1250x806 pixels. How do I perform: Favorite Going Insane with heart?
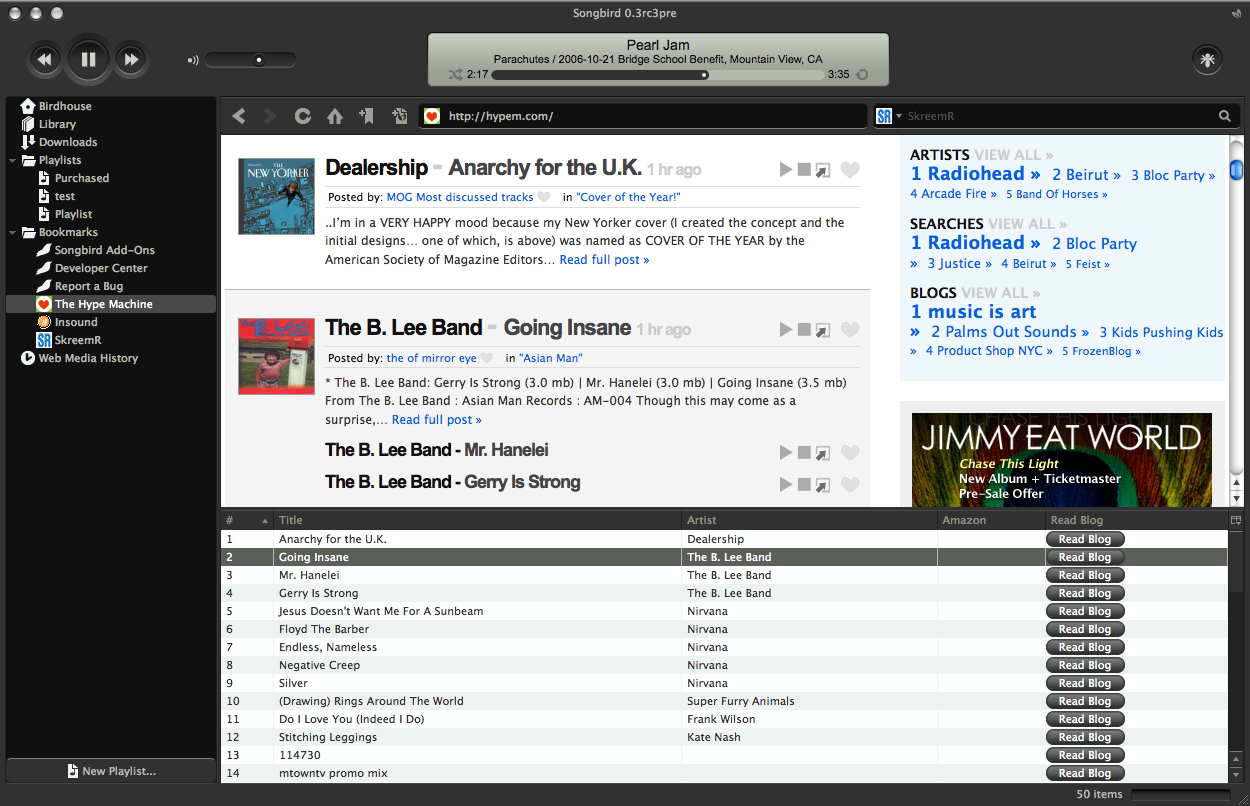coord(849,329)
